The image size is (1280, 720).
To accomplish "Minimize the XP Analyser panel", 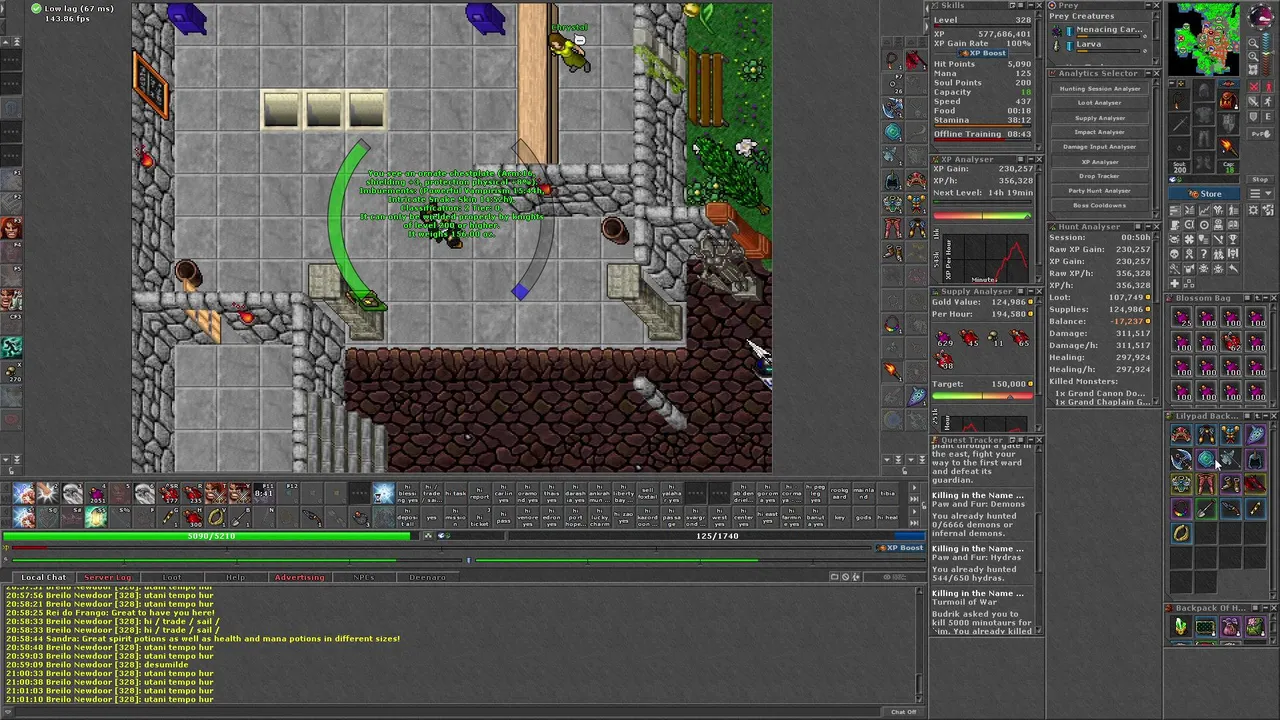I will click(1031, 159).
